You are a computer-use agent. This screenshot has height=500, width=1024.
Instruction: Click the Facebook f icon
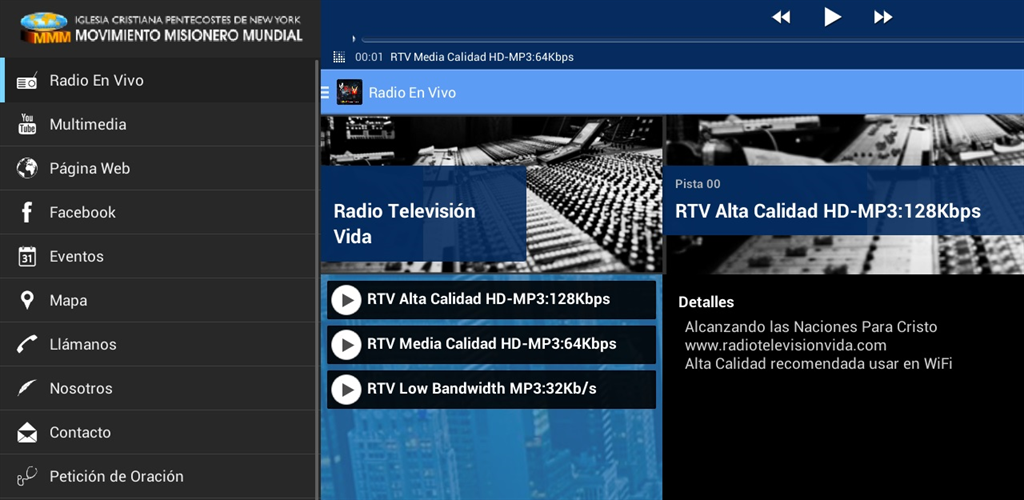pos(27,212)
